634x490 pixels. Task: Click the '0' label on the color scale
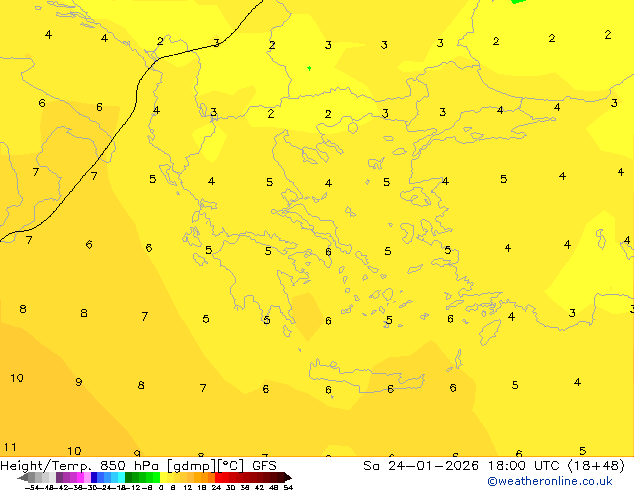(x=161, y=487)
